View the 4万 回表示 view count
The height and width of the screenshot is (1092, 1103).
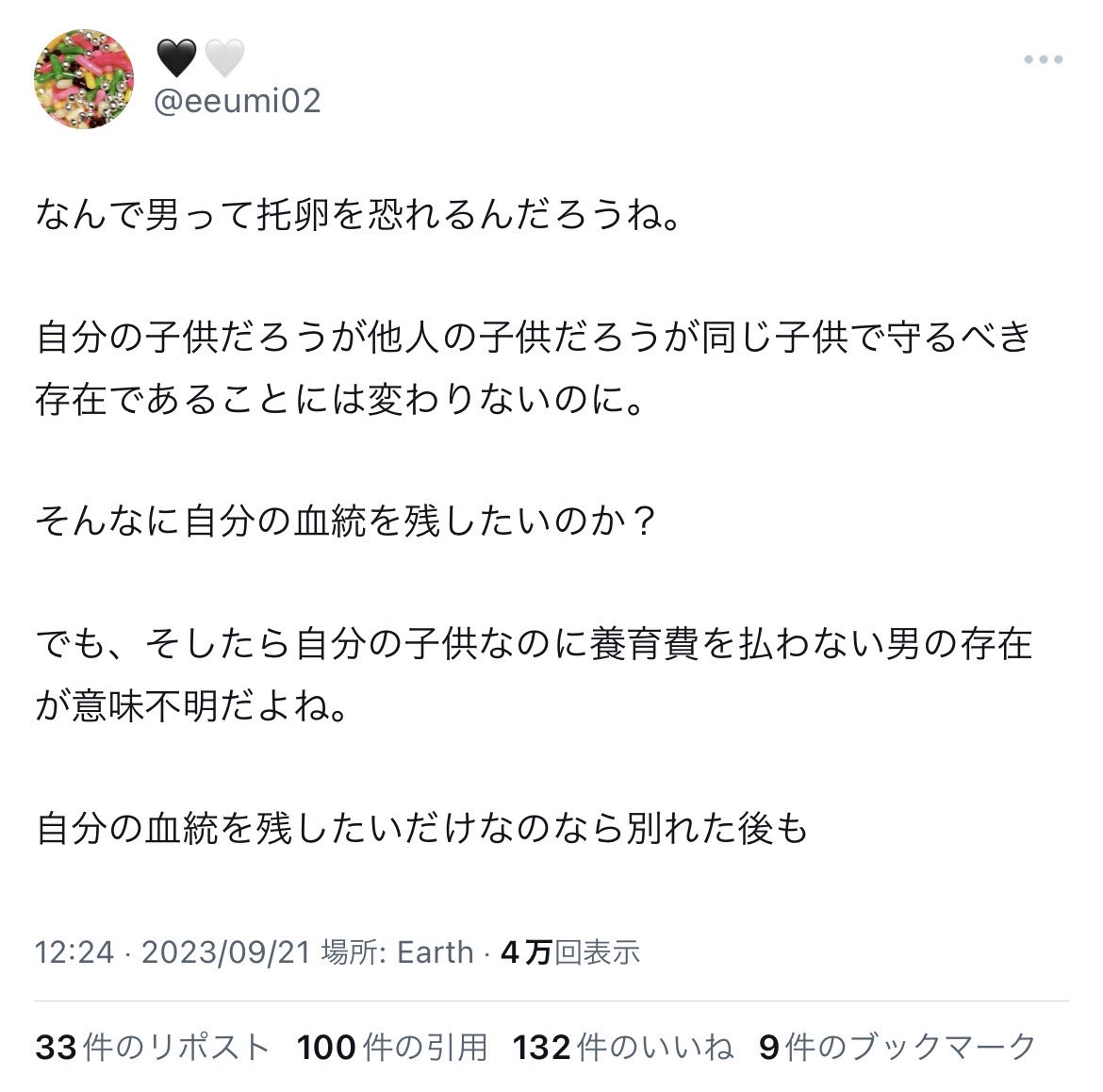[570, 952]
